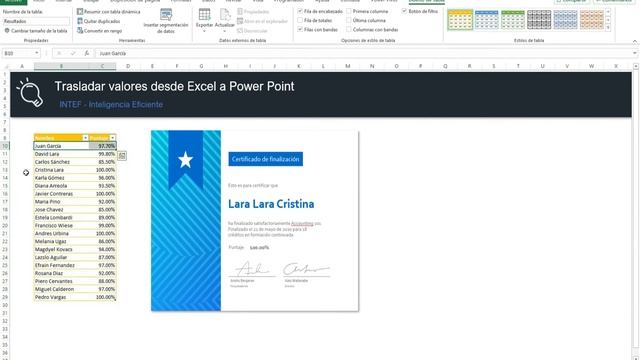Go to next row of table styles
The width and height of the screenshot is (640, 360).
(x=608, y=20)
